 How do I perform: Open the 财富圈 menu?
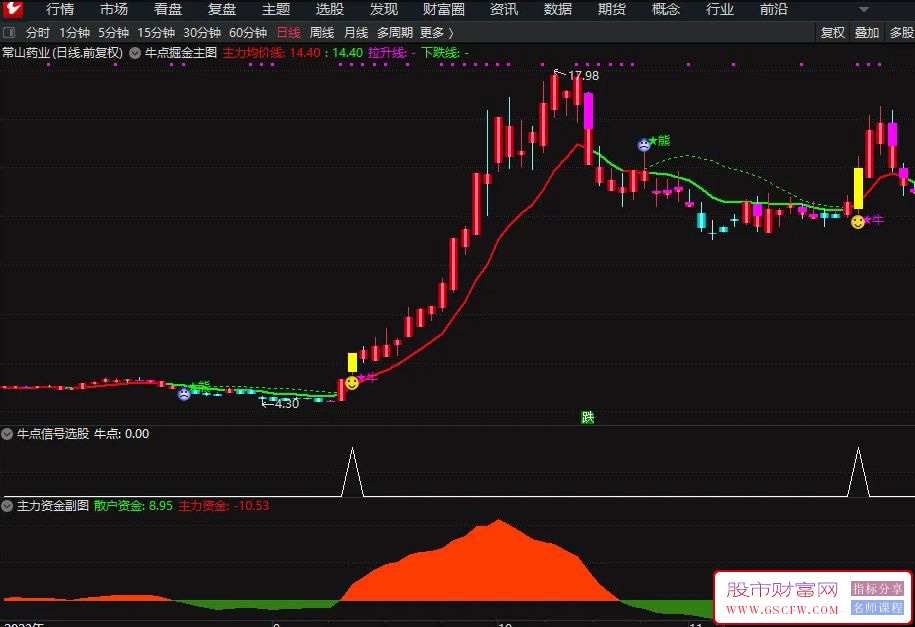[444, 9]
